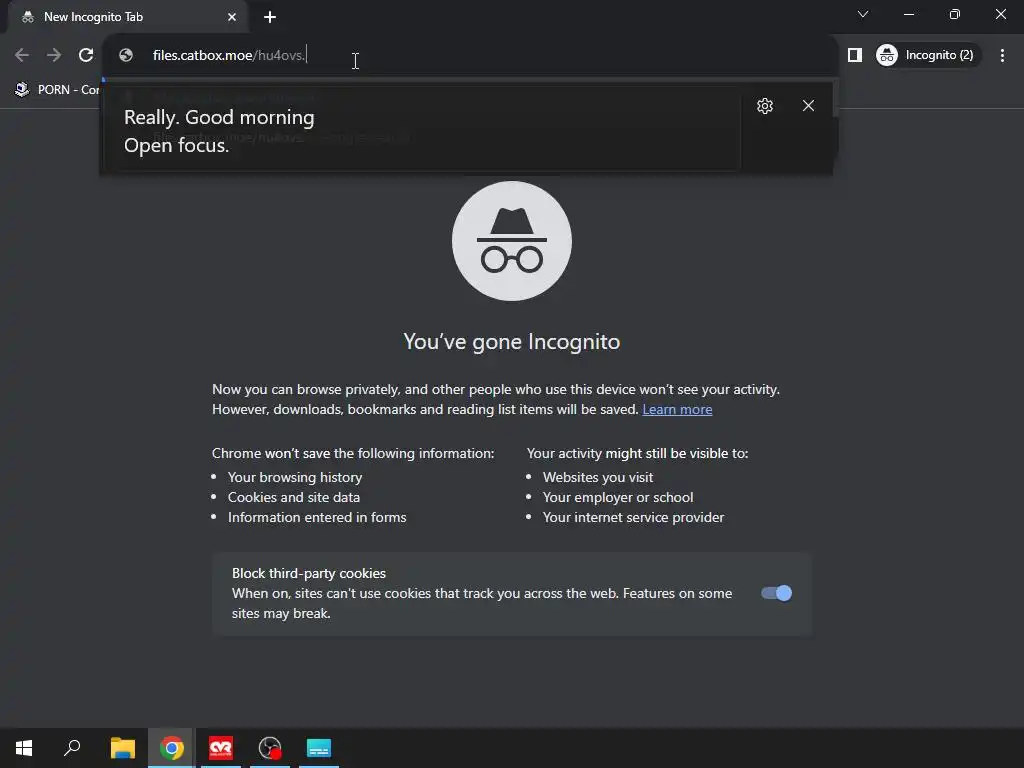This screenshot has height=768, width=1024.
Task: Open the Incognito (2) profile chip
Action: [927, 56]
